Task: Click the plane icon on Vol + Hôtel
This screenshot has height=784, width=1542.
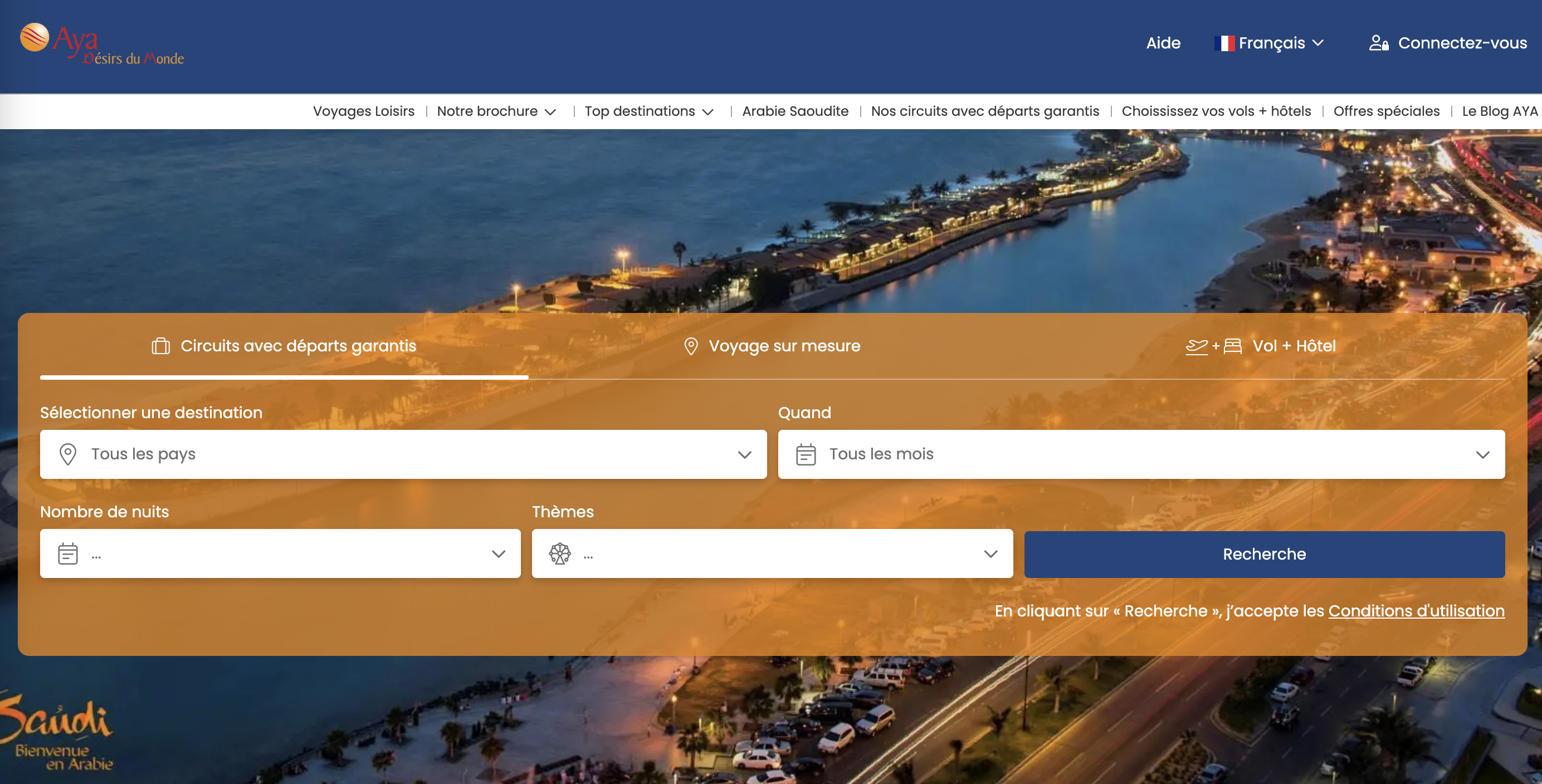Action: [1197, 346]
